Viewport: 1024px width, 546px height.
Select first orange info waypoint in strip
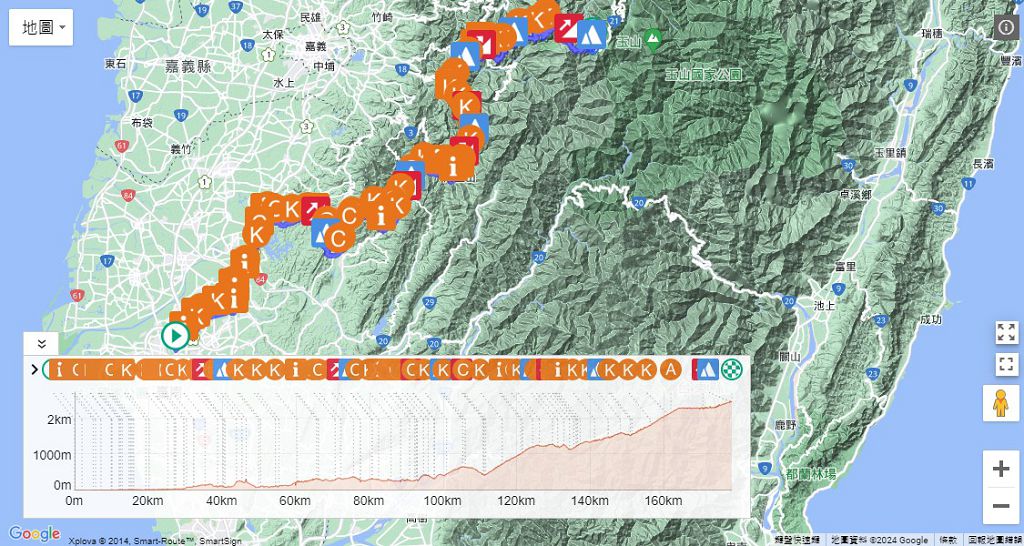[59, 369]
